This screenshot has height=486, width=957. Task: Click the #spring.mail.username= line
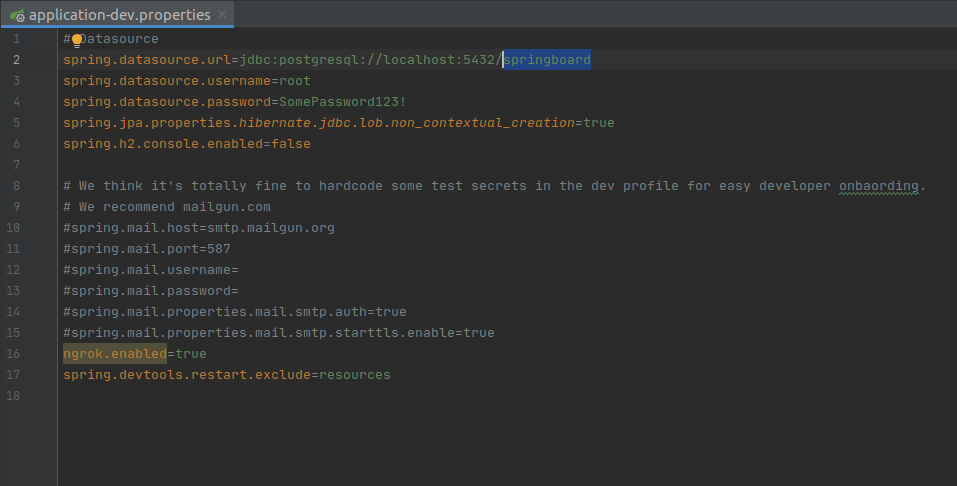[151, 269]
